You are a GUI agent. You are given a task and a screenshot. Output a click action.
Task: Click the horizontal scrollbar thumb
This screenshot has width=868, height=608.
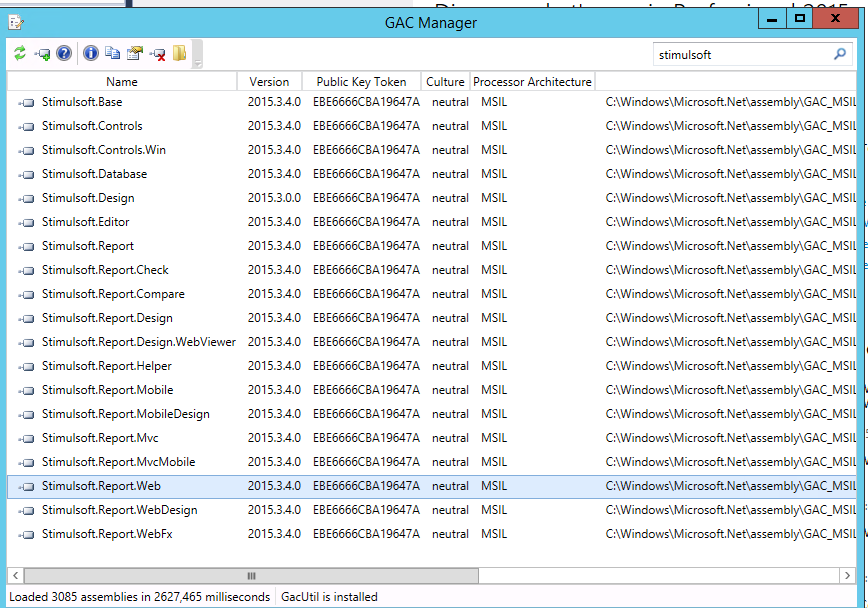pos(251,575)
